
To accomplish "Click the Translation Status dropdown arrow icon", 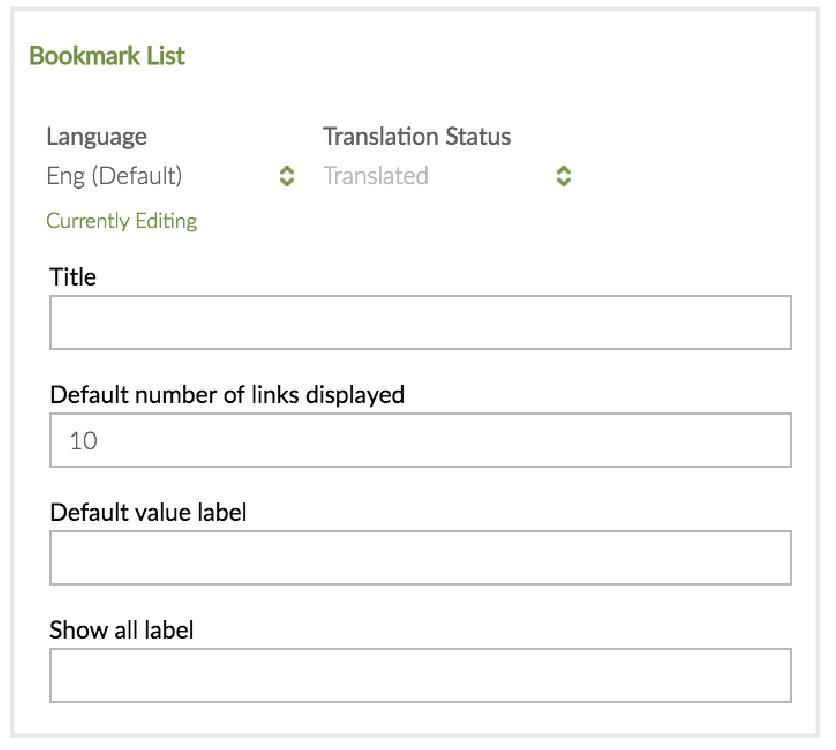I will 564,177.
